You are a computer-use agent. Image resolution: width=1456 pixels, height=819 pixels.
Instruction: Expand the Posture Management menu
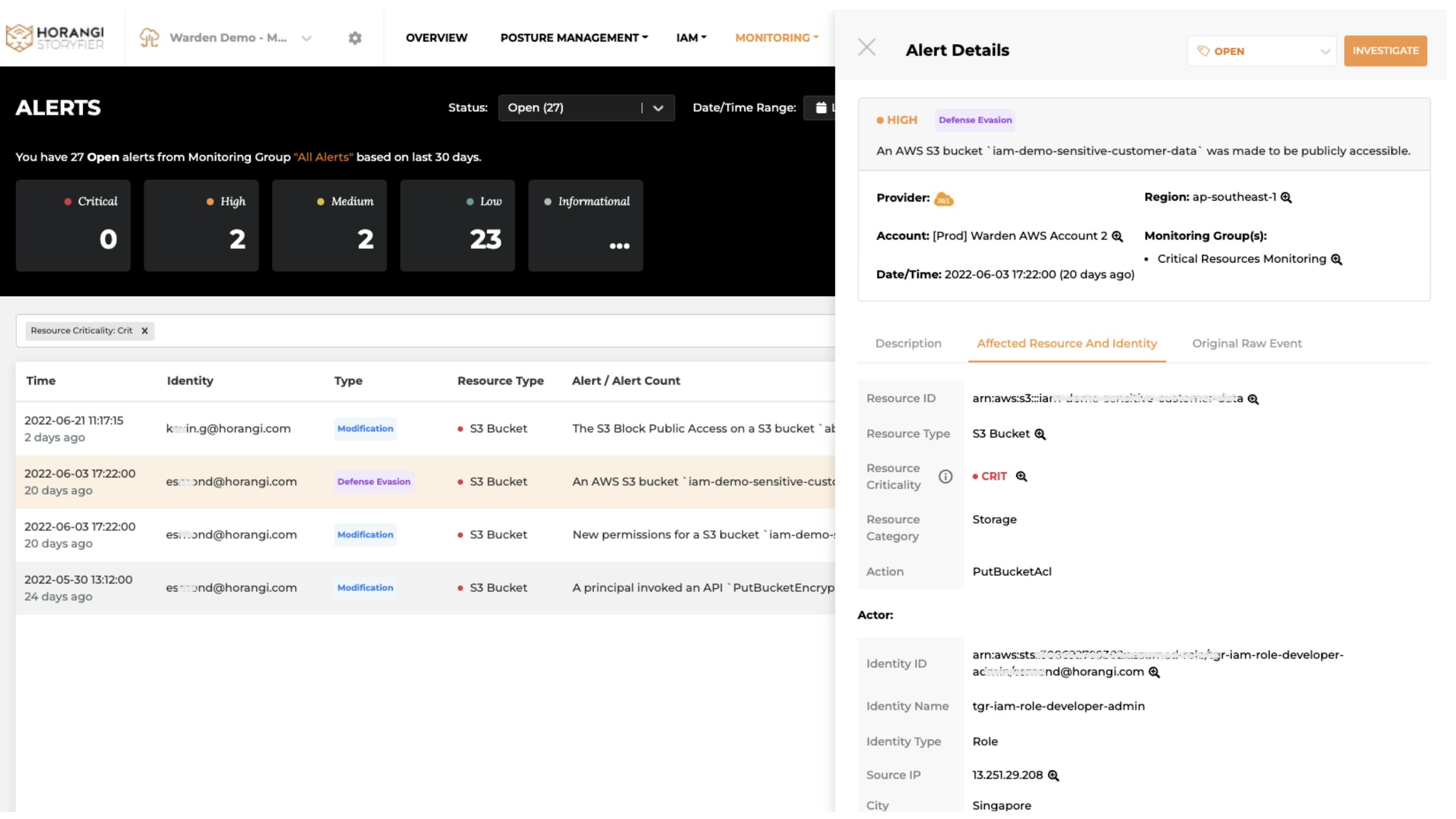[x=573, y=38]
